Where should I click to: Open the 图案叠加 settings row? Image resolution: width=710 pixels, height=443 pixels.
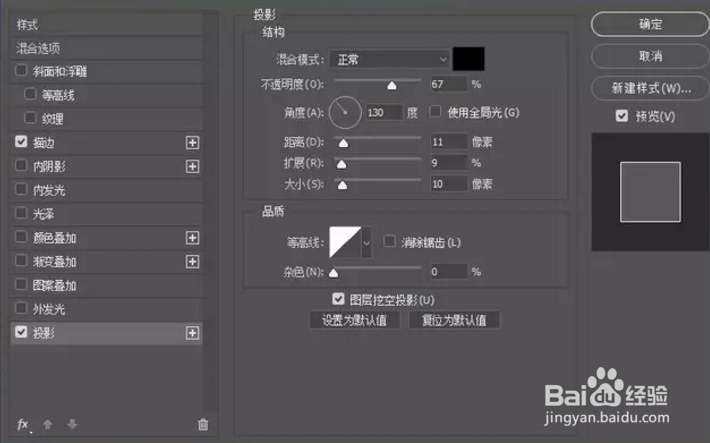[106, 285]
